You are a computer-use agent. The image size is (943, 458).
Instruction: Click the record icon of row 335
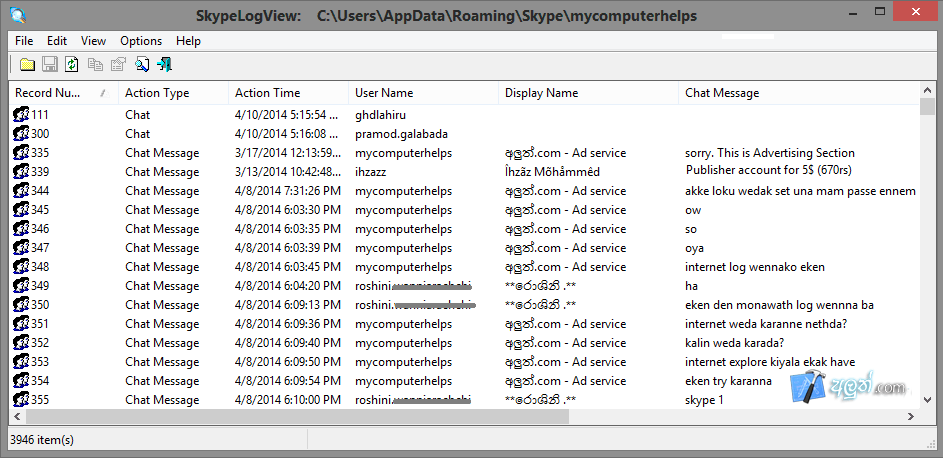click(21, 153)
